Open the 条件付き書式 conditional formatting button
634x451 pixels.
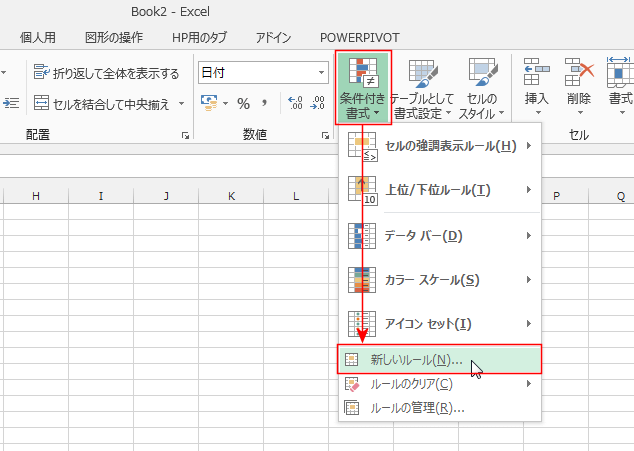tap(363, 87)
